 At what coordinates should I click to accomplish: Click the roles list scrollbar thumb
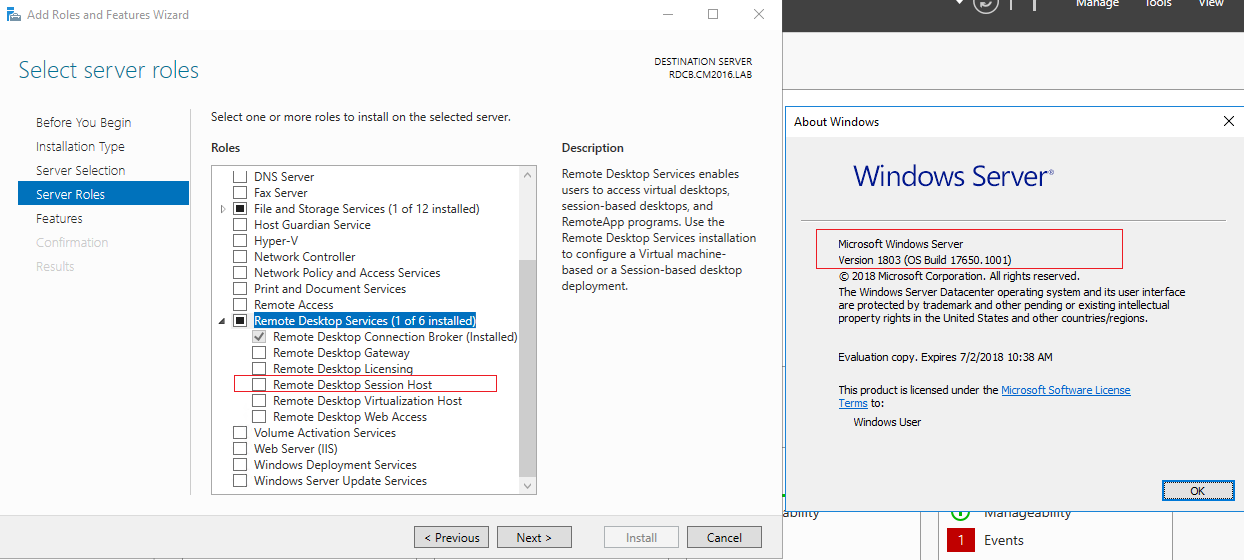coord(528,369)
